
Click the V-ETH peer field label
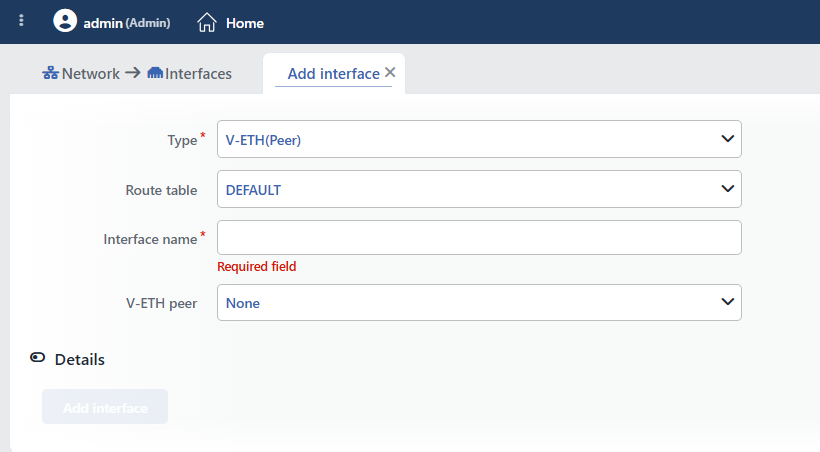[162, 303]
